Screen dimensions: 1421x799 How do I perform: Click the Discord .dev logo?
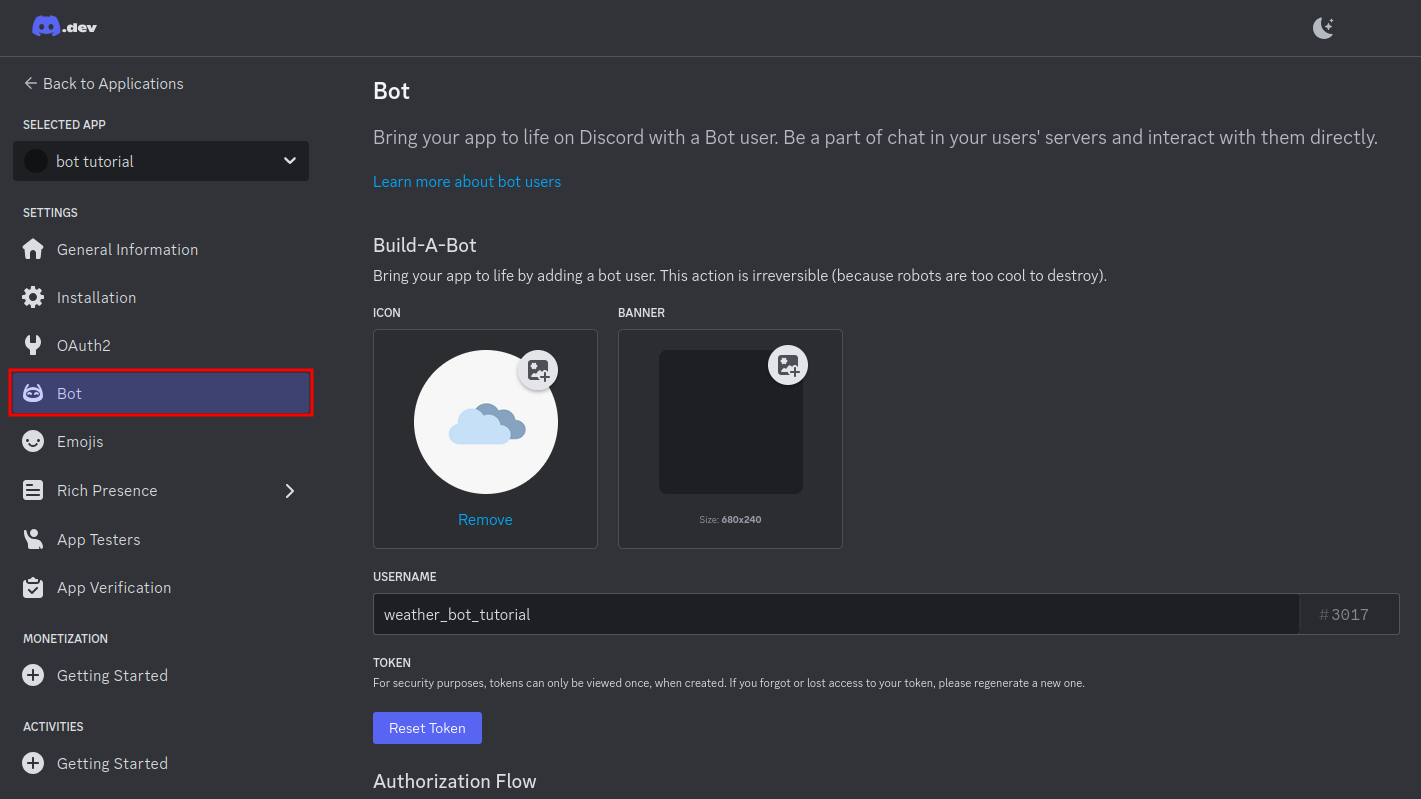[x=64, y=27]
